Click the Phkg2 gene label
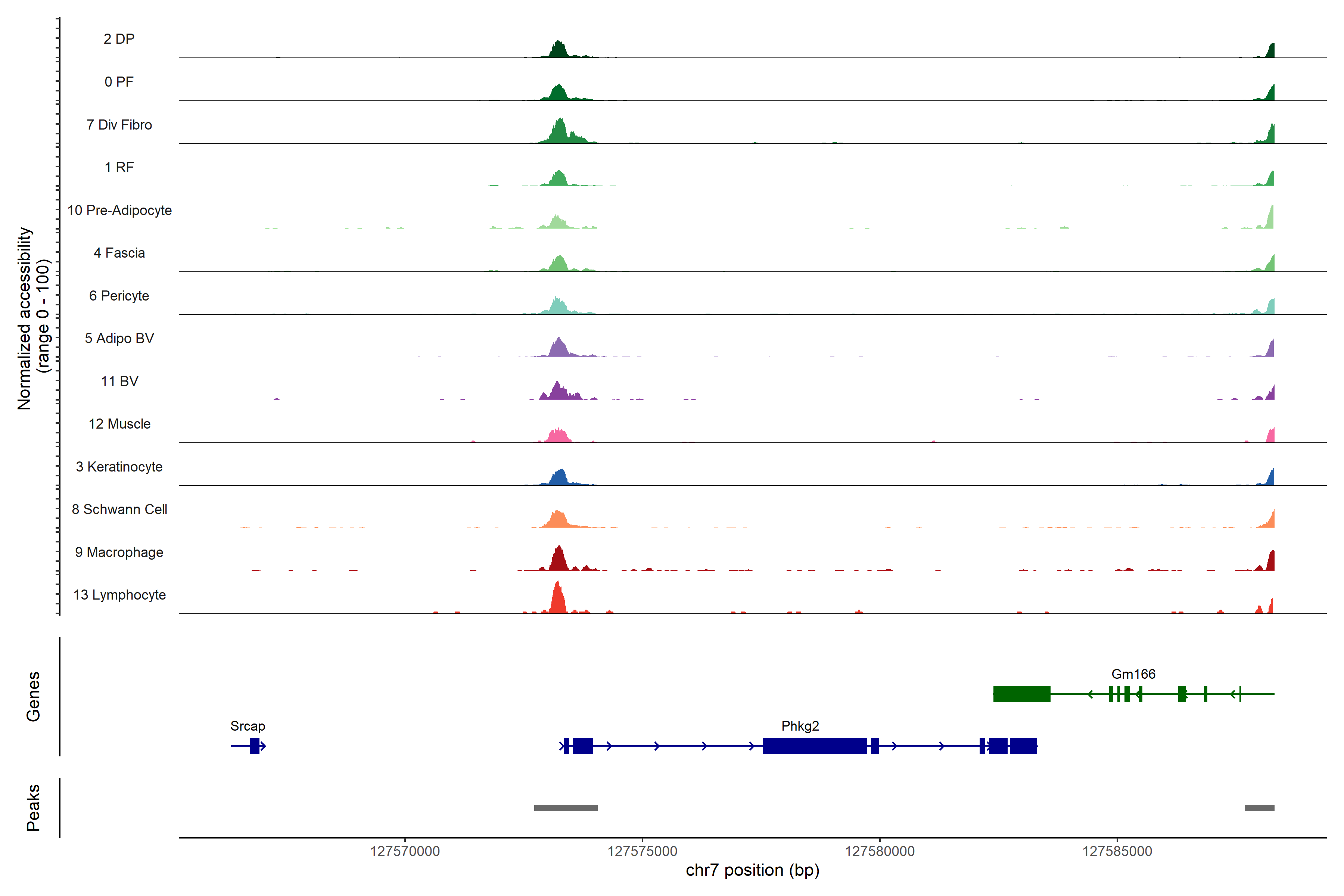The image size is (1344, 896). 800,726
